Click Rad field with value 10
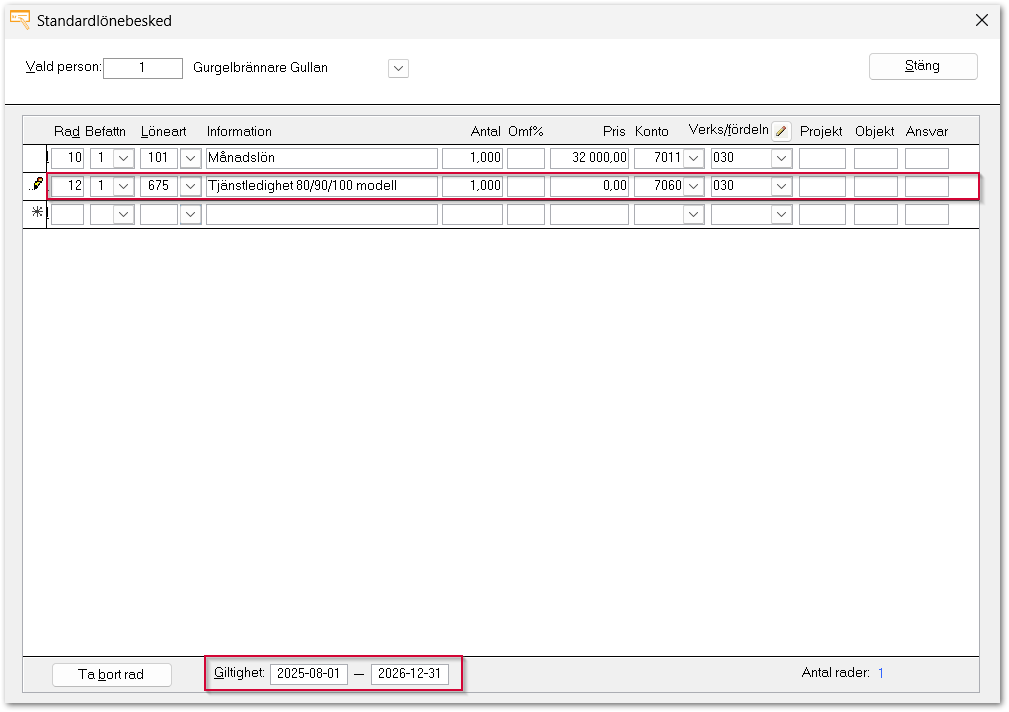The width and height of the screenshot is (1009, 712). (x=68, y=158)
